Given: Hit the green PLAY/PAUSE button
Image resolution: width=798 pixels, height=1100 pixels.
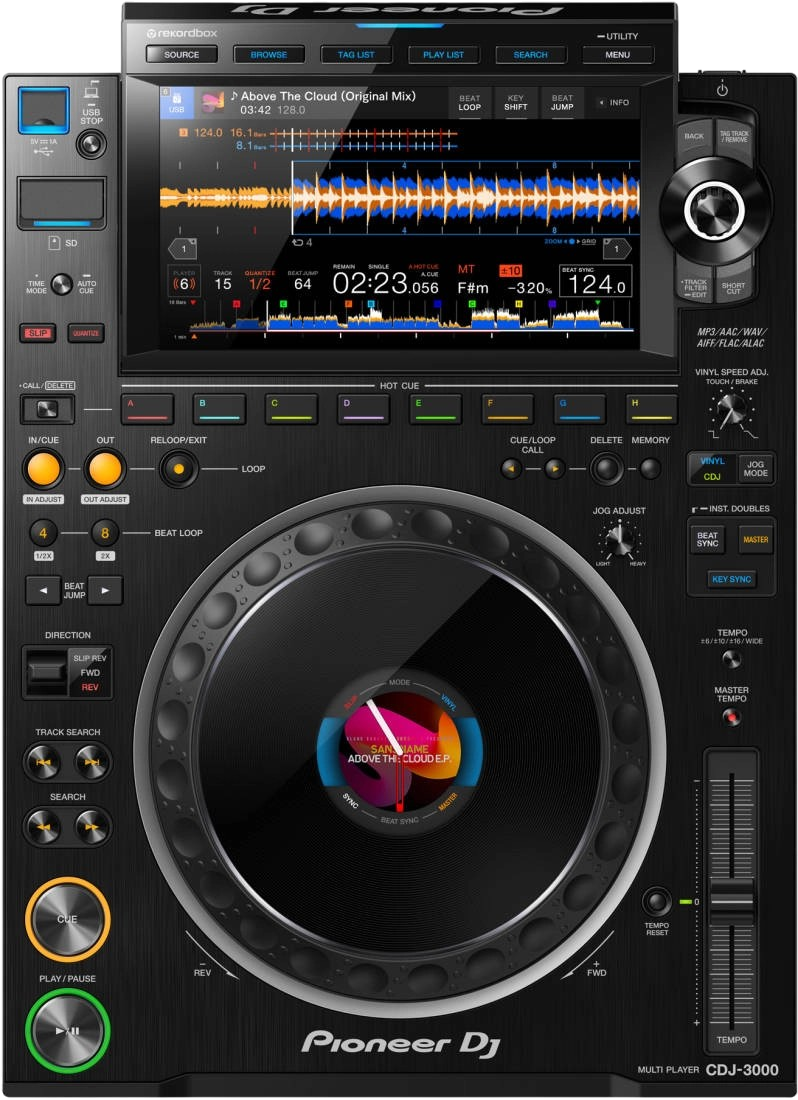Looking at the screenshot, I should 68,1030.
